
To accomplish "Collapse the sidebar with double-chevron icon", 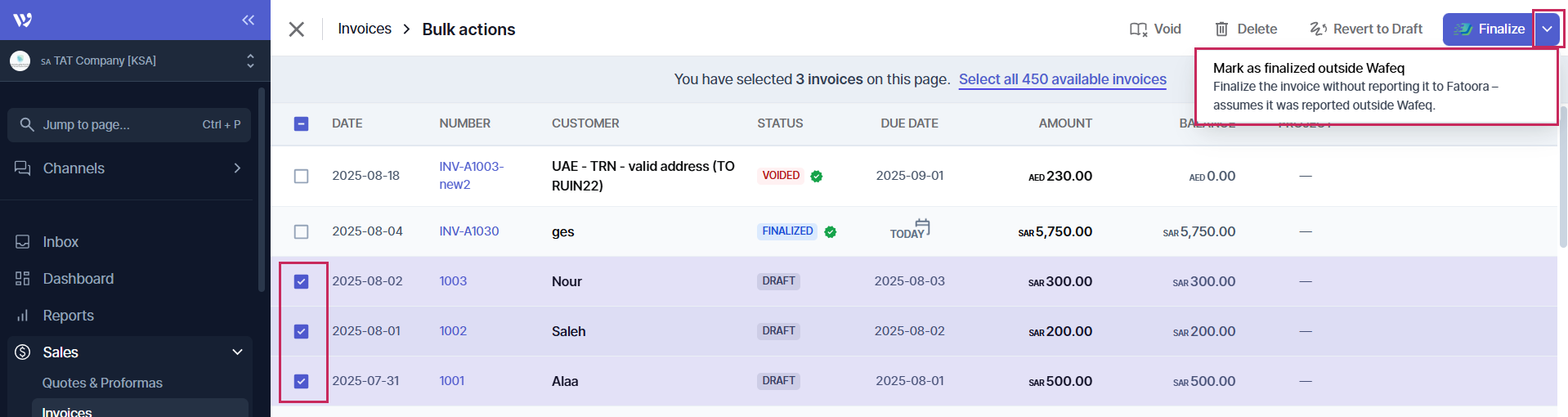I will (x=249, y=20).
